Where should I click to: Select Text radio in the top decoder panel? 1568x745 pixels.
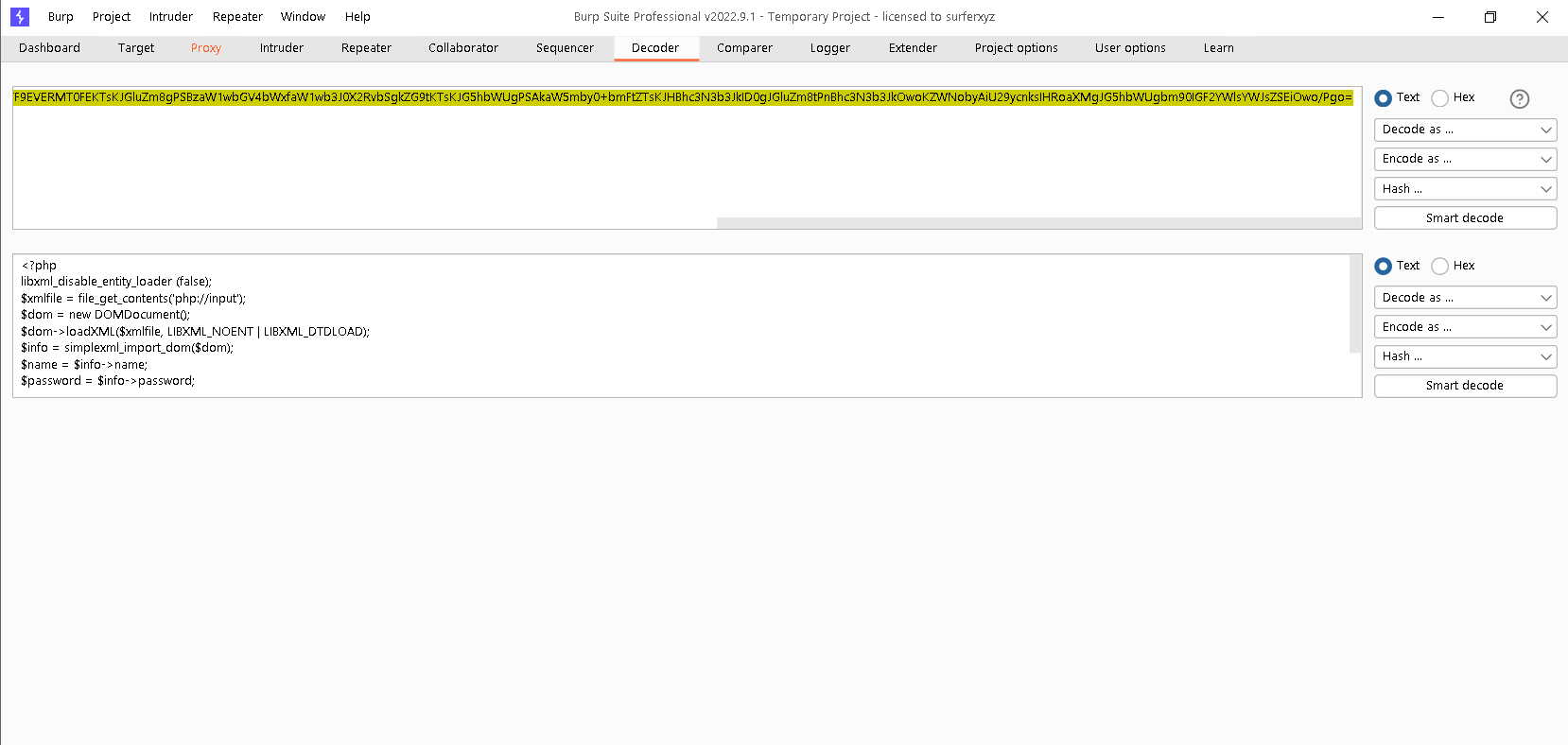(1384, 98)
